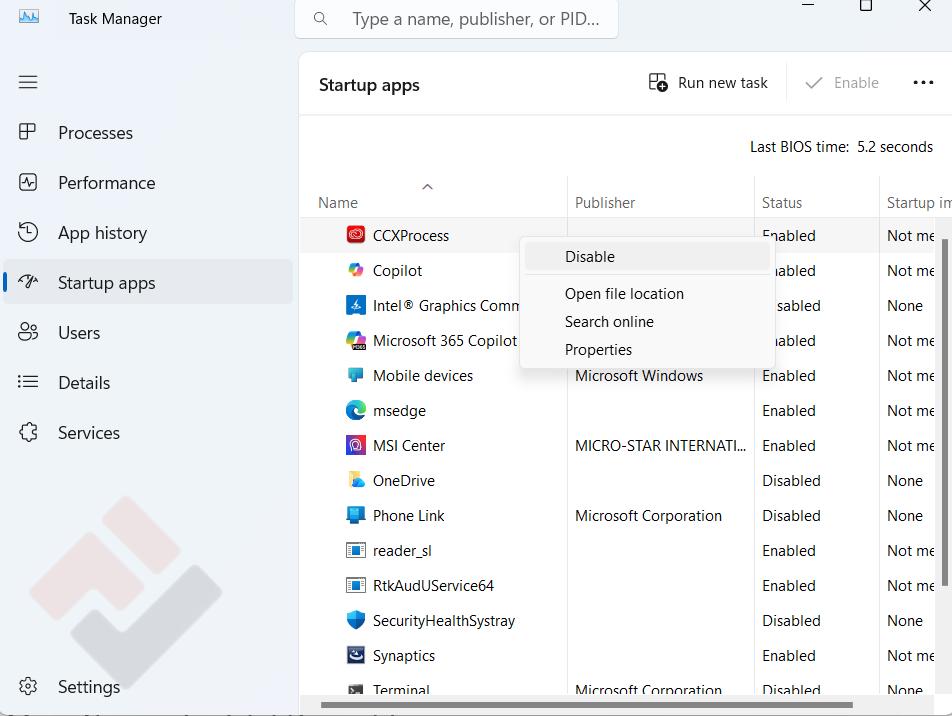Open the Settings gear icon
Image resolution: width=952 pixels, height=716 pixels.
click(28, 686)
